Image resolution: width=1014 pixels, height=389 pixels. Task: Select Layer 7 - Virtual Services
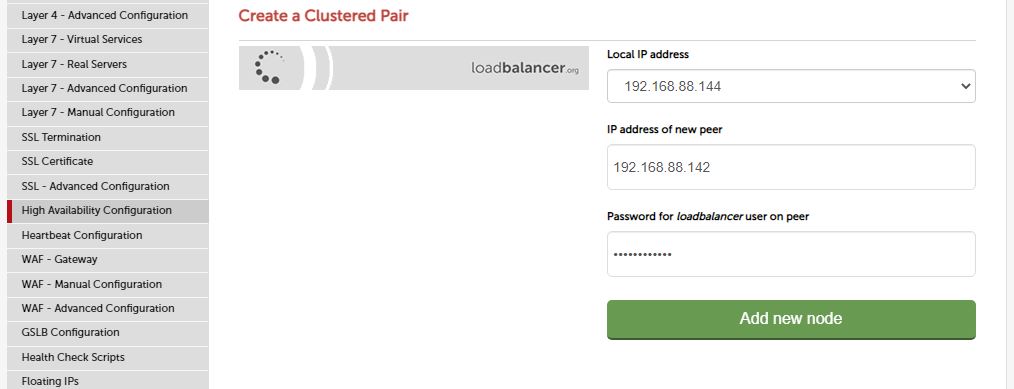(108, 39)
